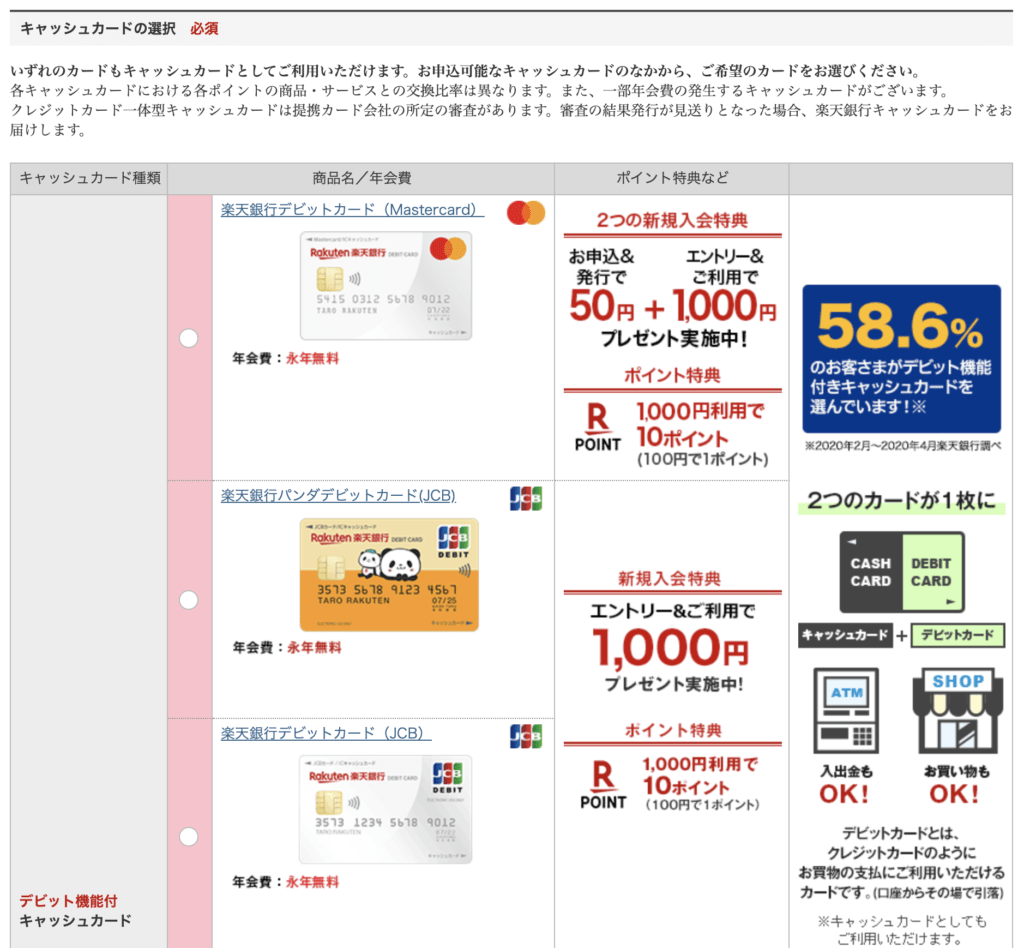Viewport: 1024px width, 948px height.
Task: Click the R POINT icon under 50円＋1,000円 offer
Action: tap(598, 428)
